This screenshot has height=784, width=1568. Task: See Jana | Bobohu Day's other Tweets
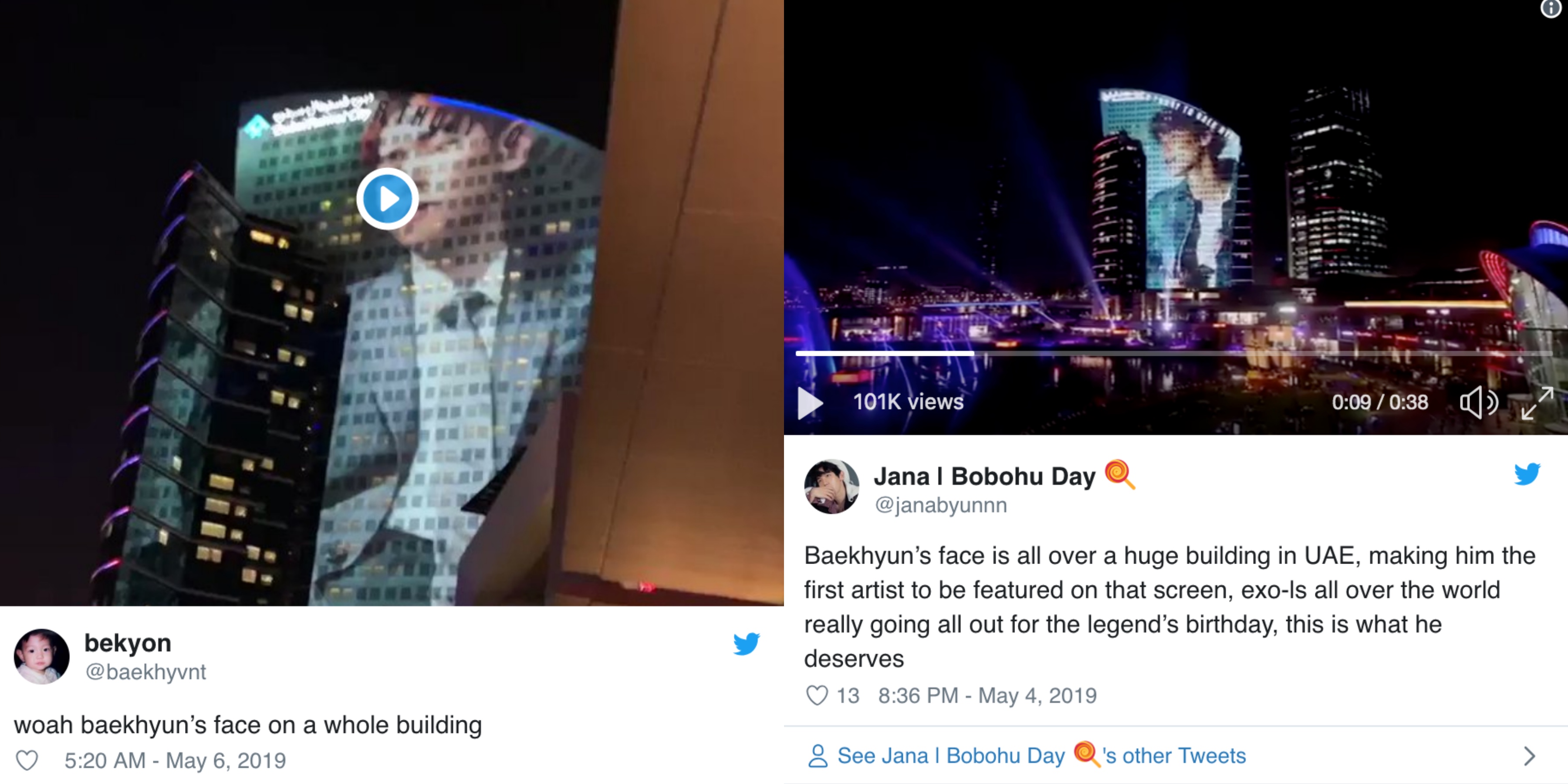(1041, 755)
